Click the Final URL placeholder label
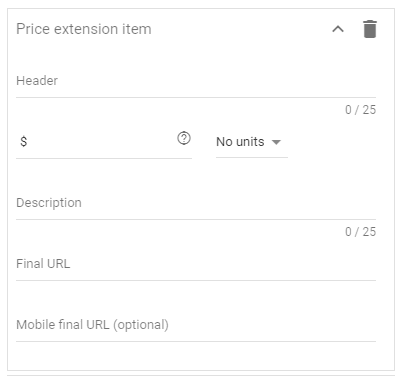This screenshot has width=406, height=376. pos(43,264)
